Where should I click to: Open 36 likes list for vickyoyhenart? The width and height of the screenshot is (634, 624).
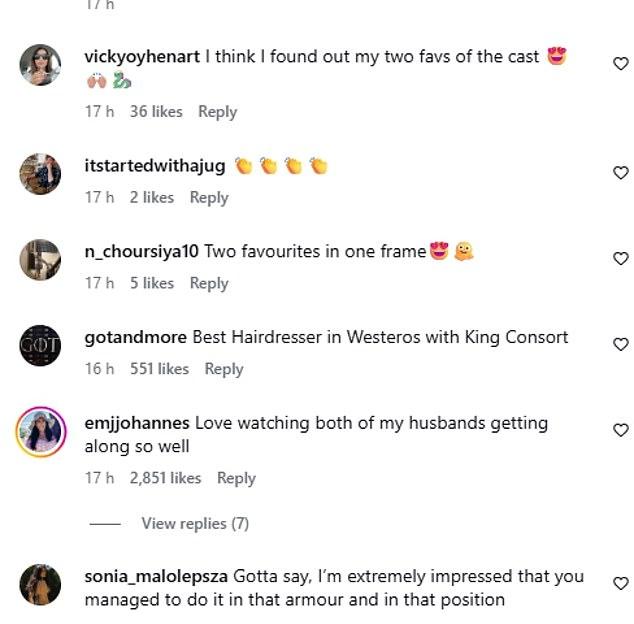pyautogui.click(x=156, y=112)
